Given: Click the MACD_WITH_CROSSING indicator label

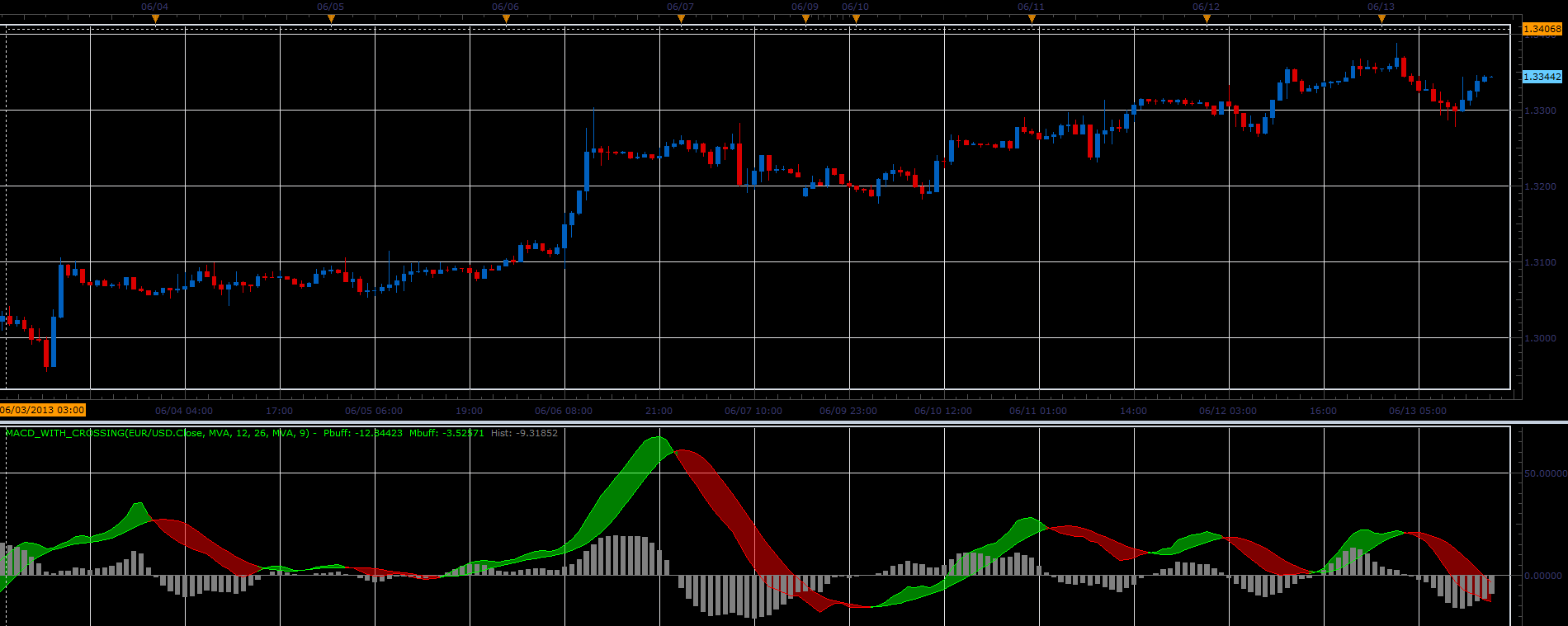Looking at the screenshot, I should [161, 433].
